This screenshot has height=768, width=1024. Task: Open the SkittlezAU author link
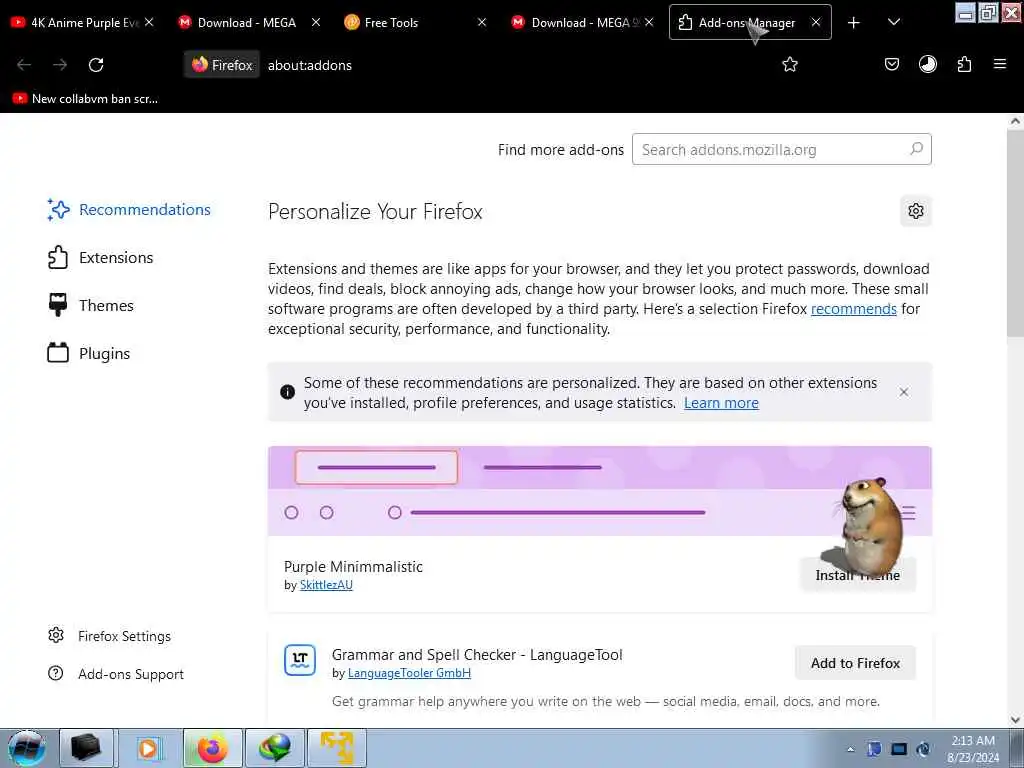pos(326,585)
